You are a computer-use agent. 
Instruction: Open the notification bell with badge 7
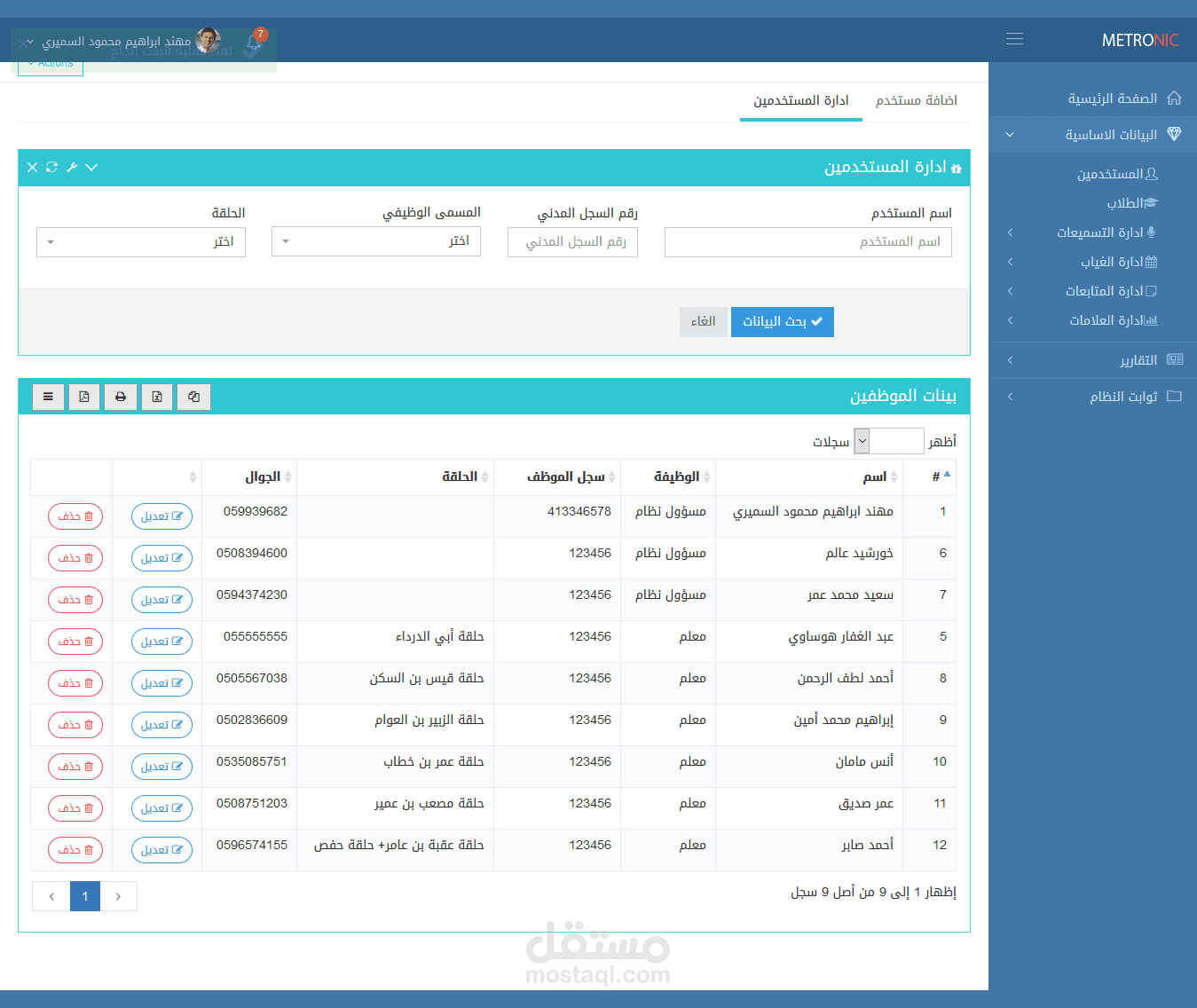[x=254, y=41]
